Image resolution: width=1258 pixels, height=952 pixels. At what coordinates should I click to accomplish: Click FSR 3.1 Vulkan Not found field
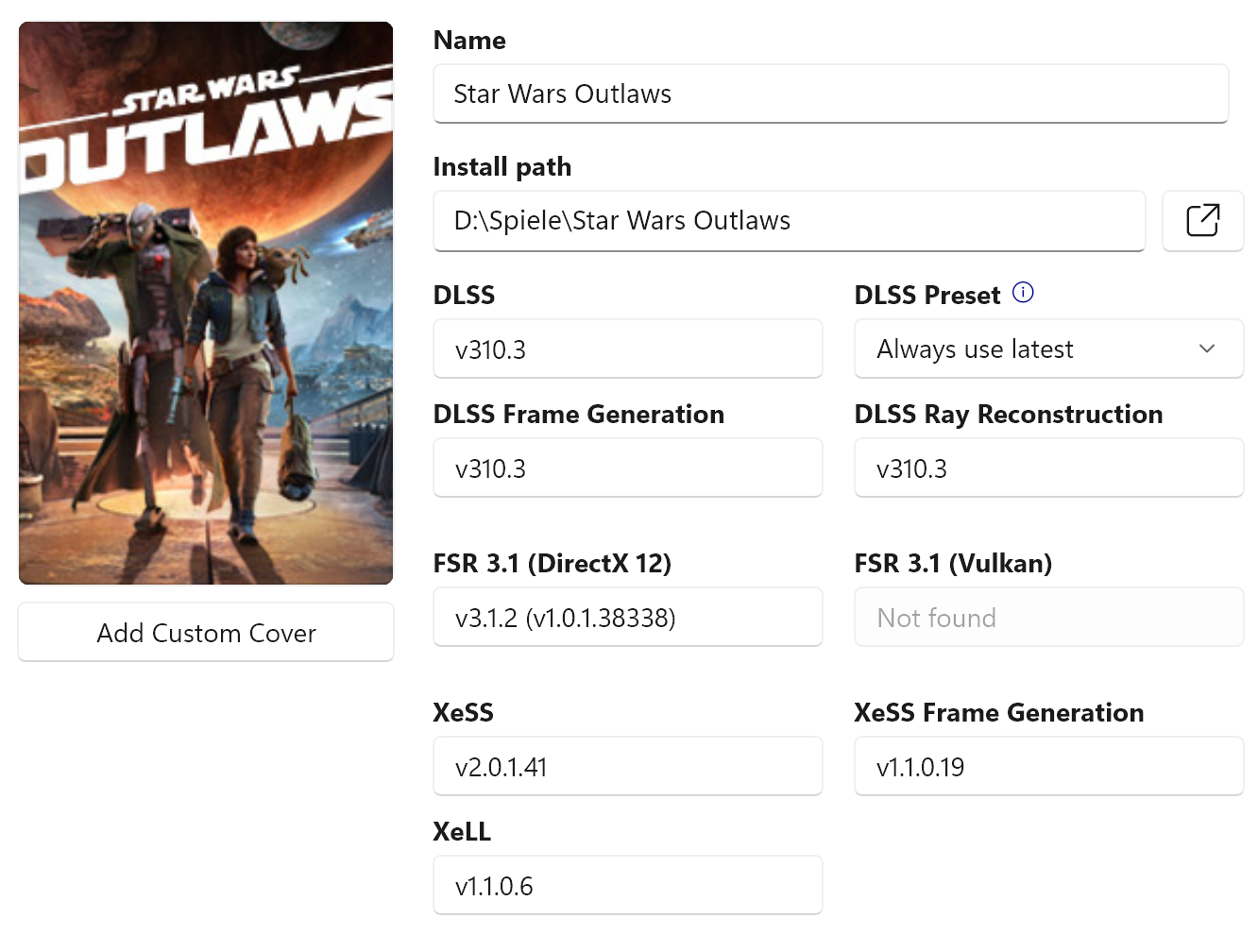(x=1048, y=617)
